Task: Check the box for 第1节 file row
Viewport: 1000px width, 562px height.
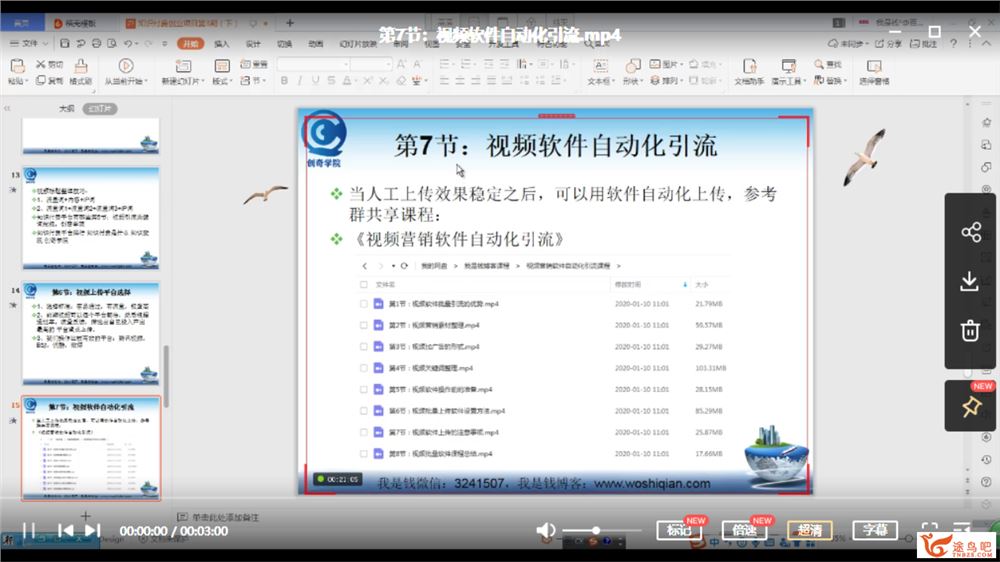Action: pos(364,304)
